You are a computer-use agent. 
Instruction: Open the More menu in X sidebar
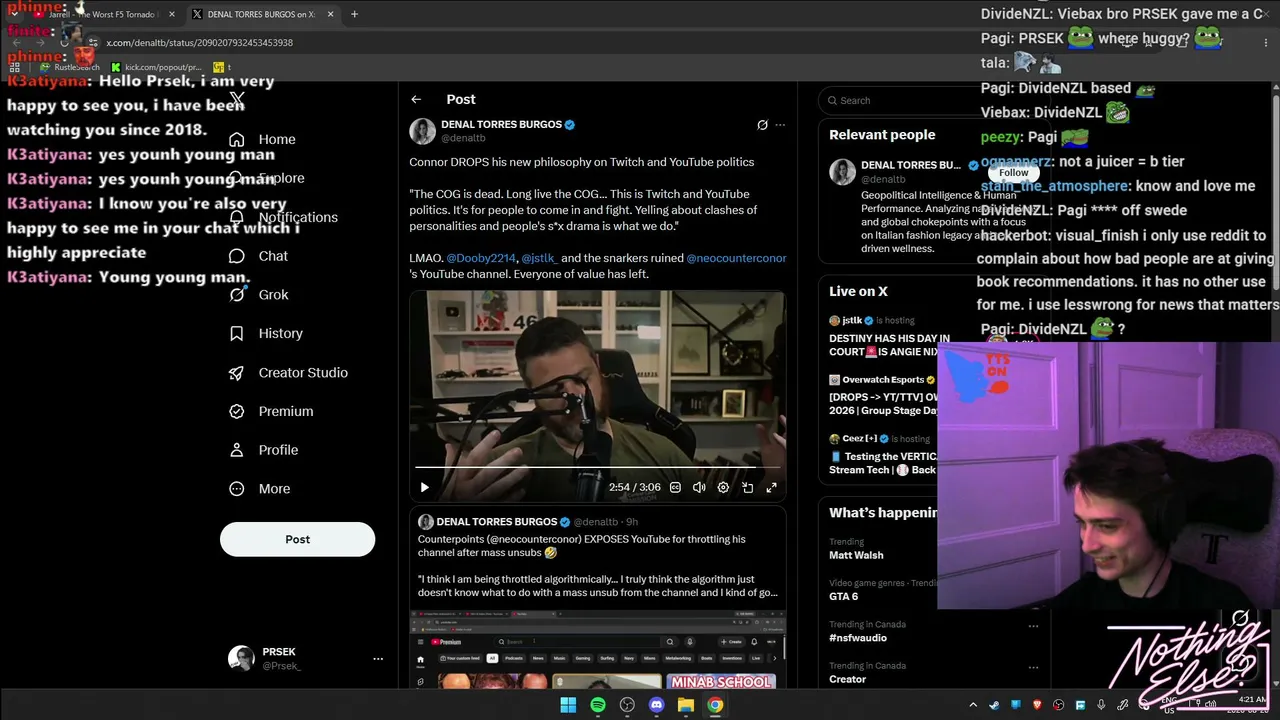pos(259,489)
